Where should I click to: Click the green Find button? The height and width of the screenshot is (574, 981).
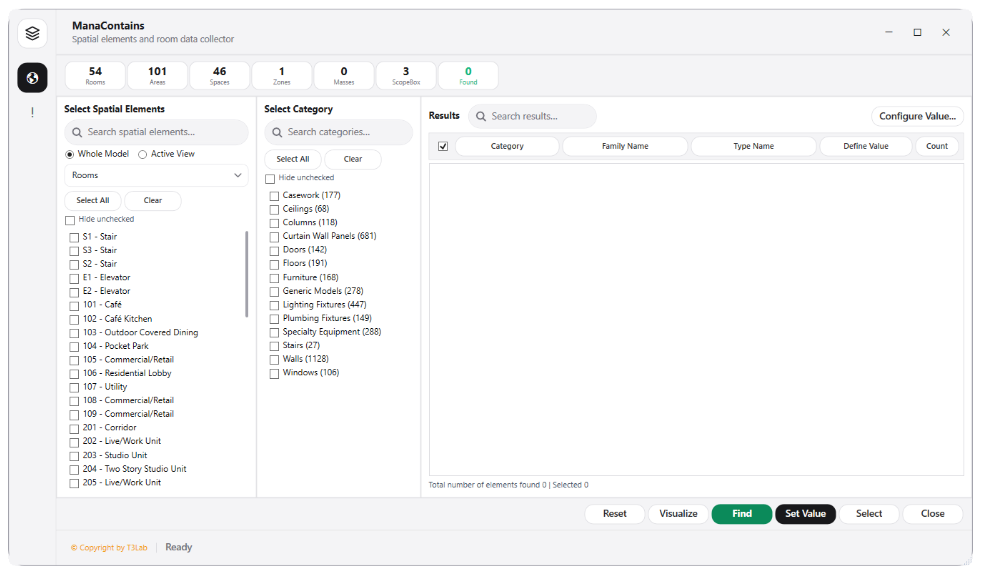click(x=741, y=514)
